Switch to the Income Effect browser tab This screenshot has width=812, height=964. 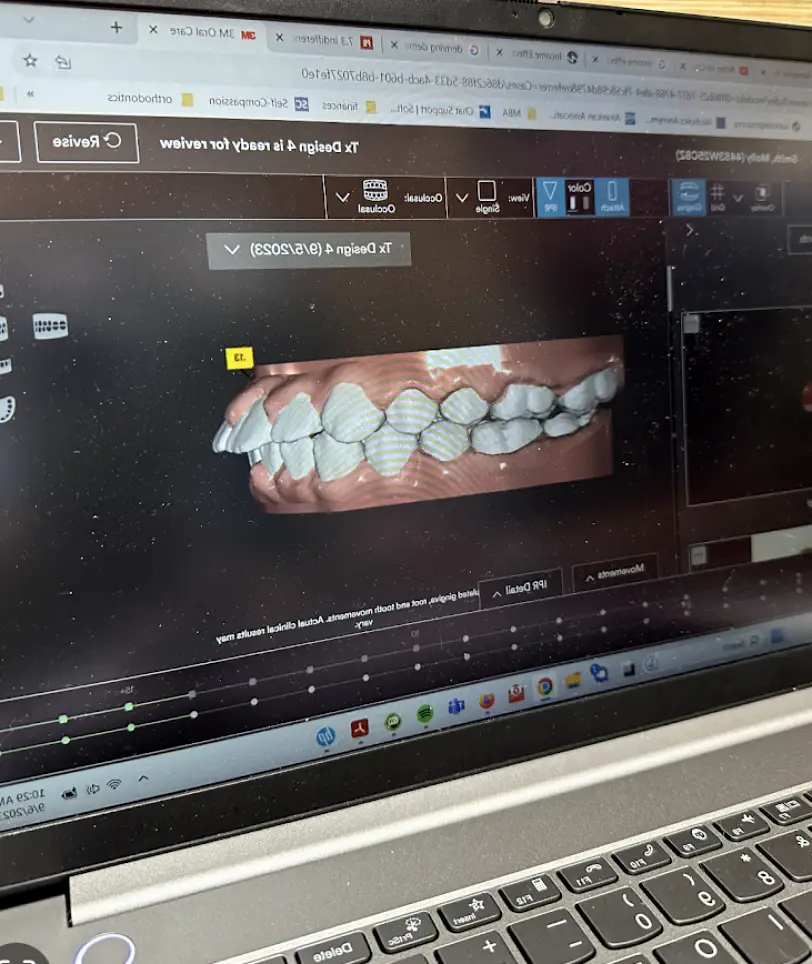544,55
